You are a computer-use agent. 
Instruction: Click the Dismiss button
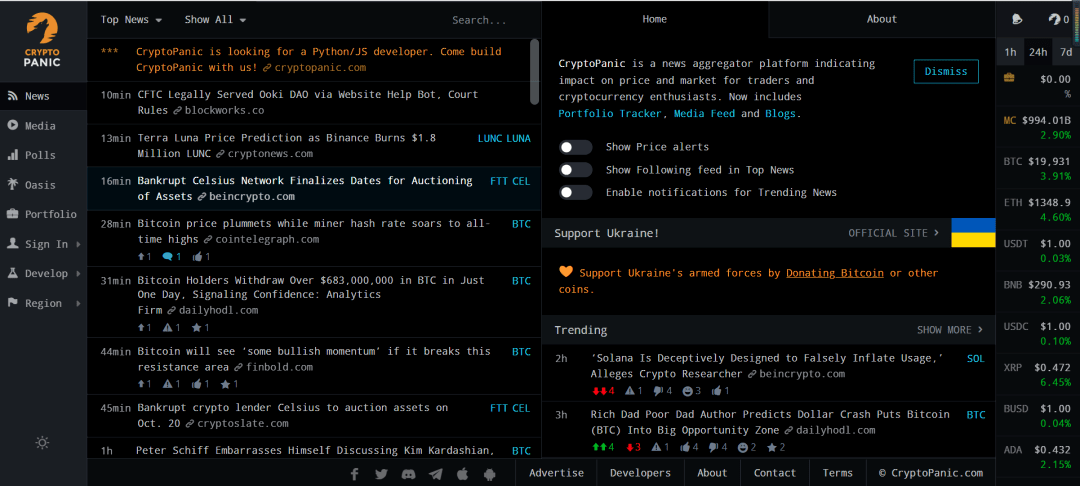[x=946, y=71]
